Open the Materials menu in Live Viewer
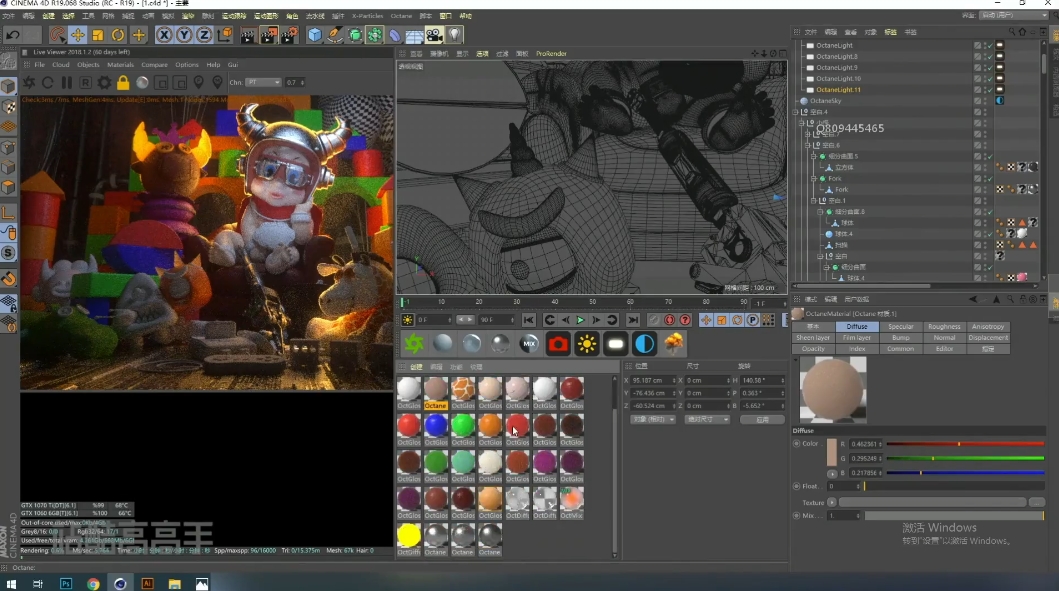The image size is (1059, 591). 120,65
